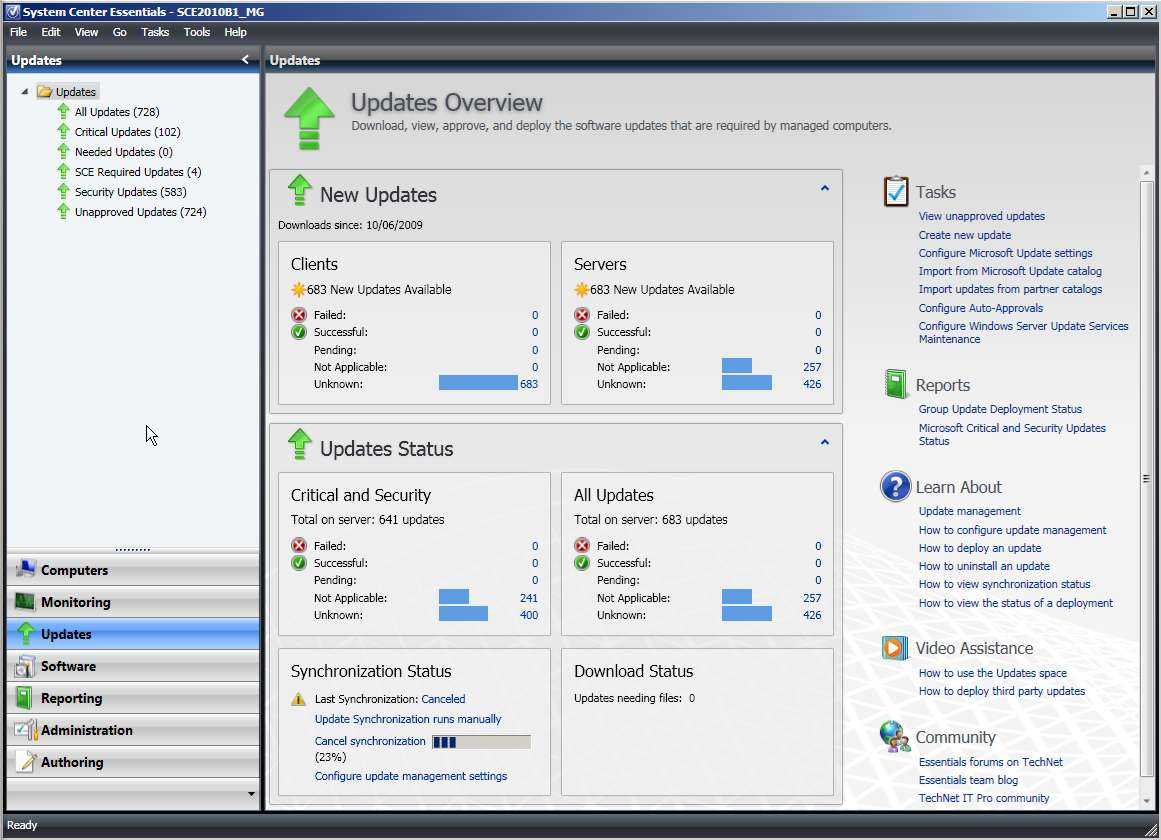Click the Updates folder icon in the tree

(x=44, y=92)
